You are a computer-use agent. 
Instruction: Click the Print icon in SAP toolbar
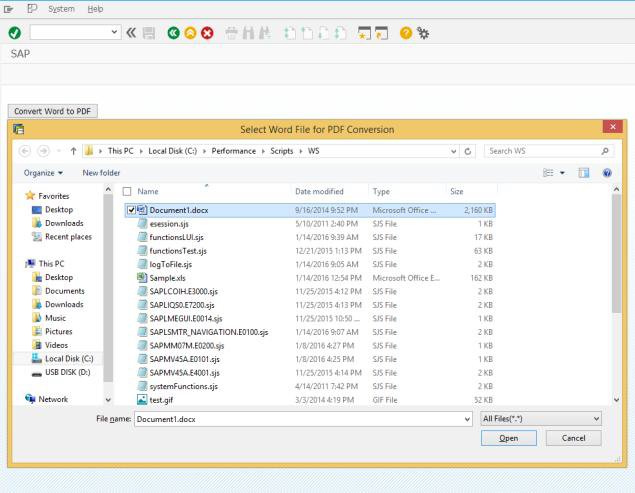[x=231, y=33]
